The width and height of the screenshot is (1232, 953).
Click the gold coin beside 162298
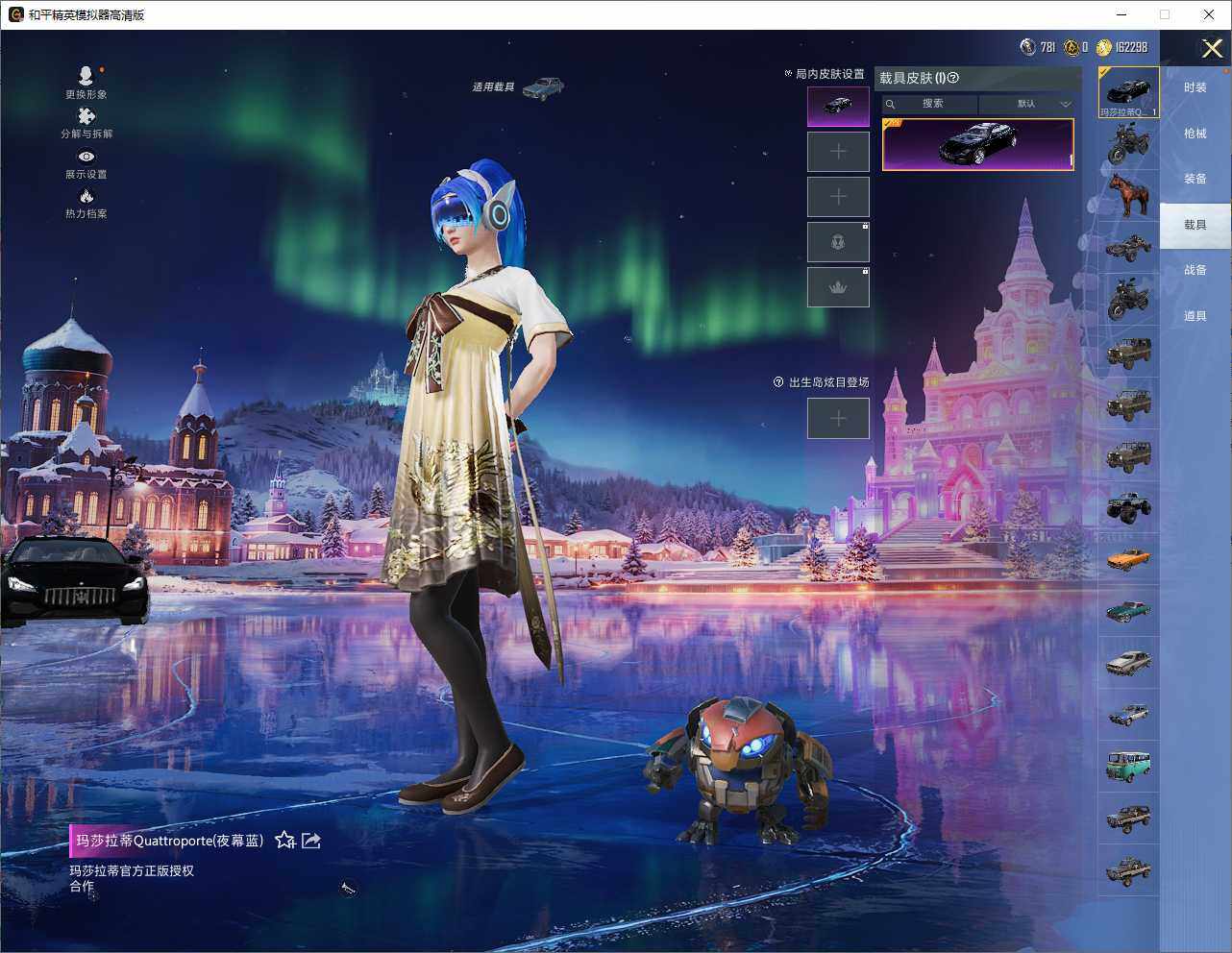point(1103,47)
